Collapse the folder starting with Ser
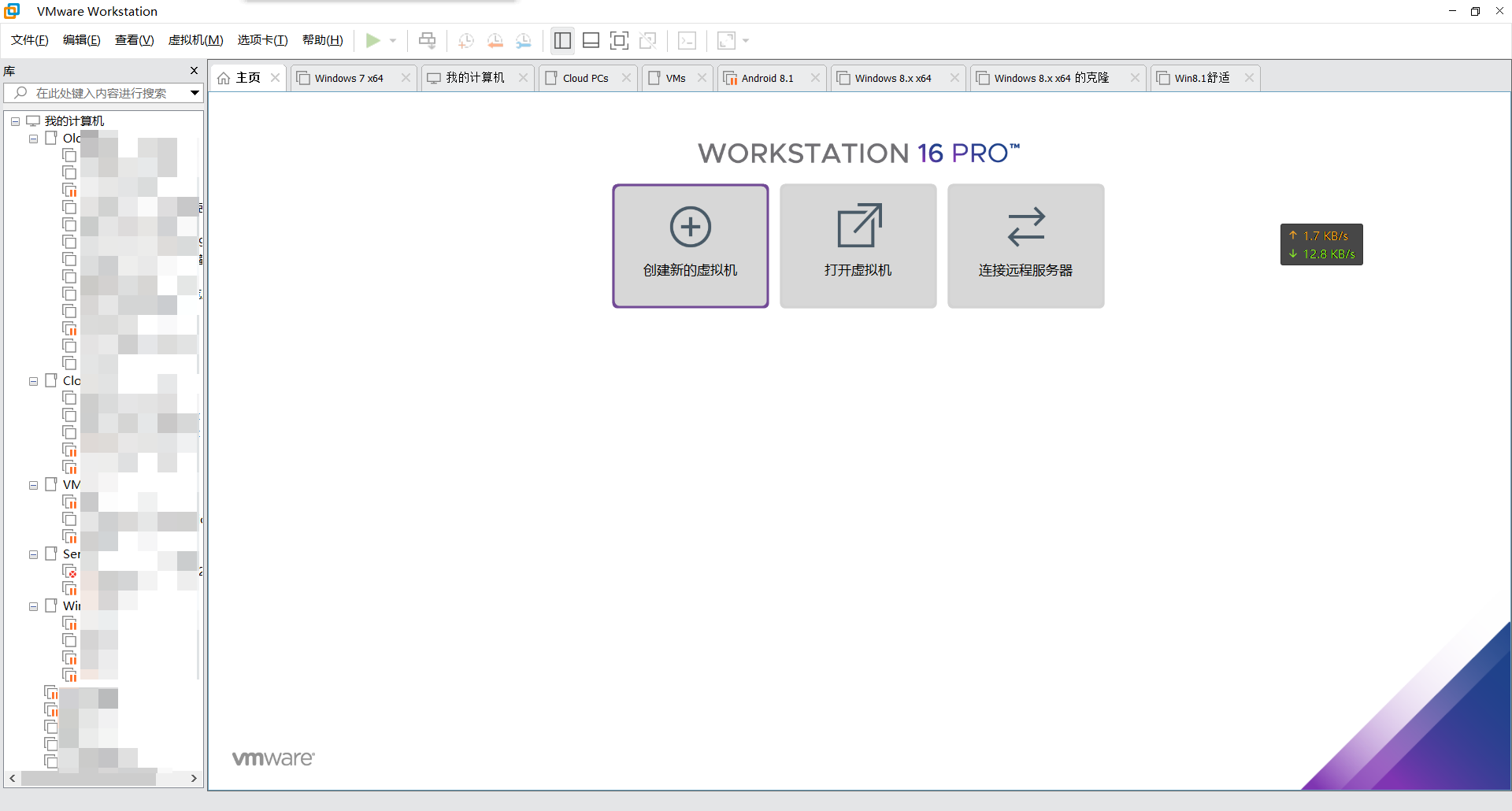This screenshot has width=1512, height=811. coord(34,554)
